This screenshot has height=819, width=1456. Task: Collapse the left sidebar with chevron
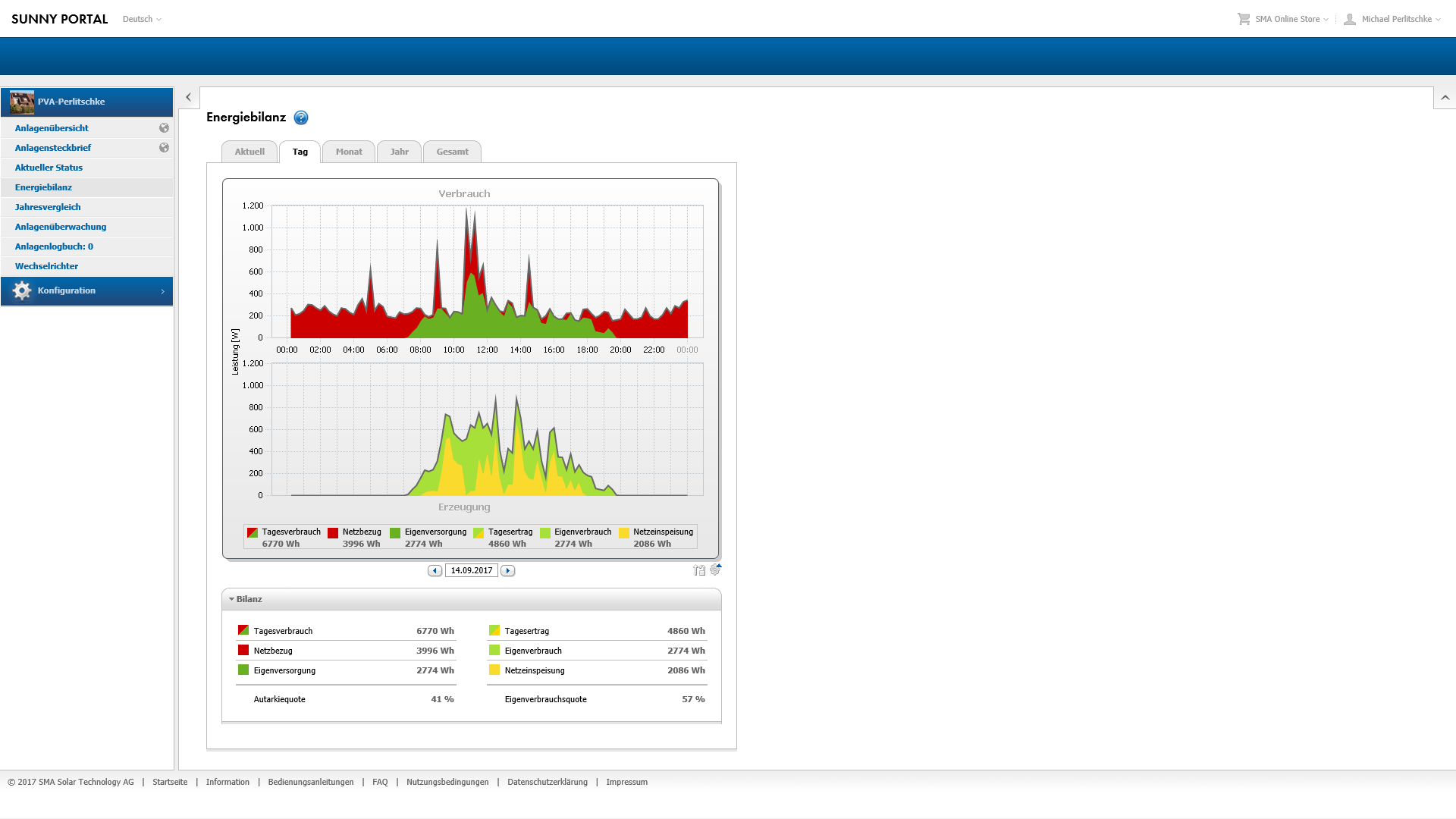click(x=188, y=98)
